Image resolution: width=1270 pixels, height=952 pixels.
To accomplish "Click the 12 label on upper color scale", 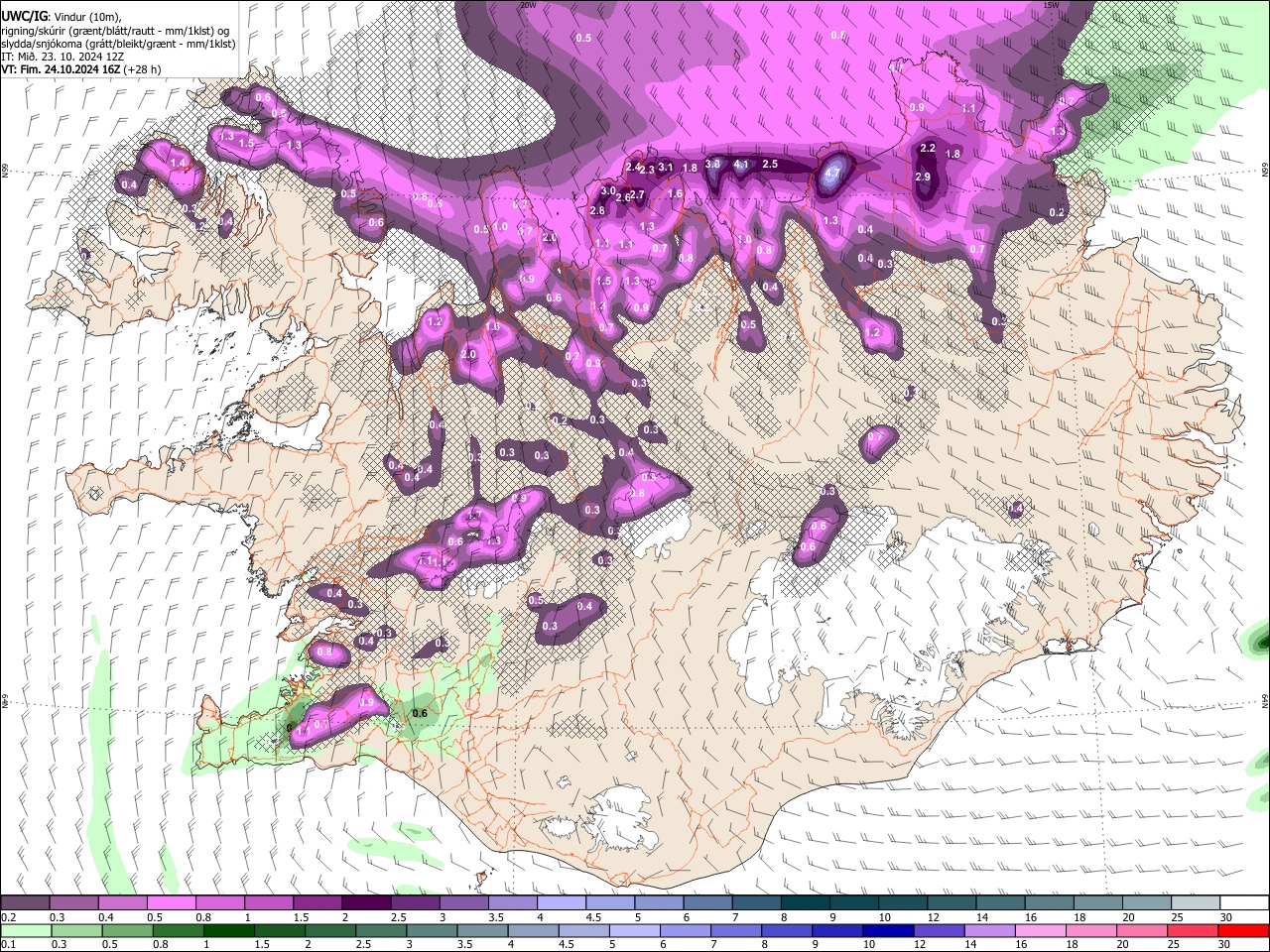I will click(934, 917).
